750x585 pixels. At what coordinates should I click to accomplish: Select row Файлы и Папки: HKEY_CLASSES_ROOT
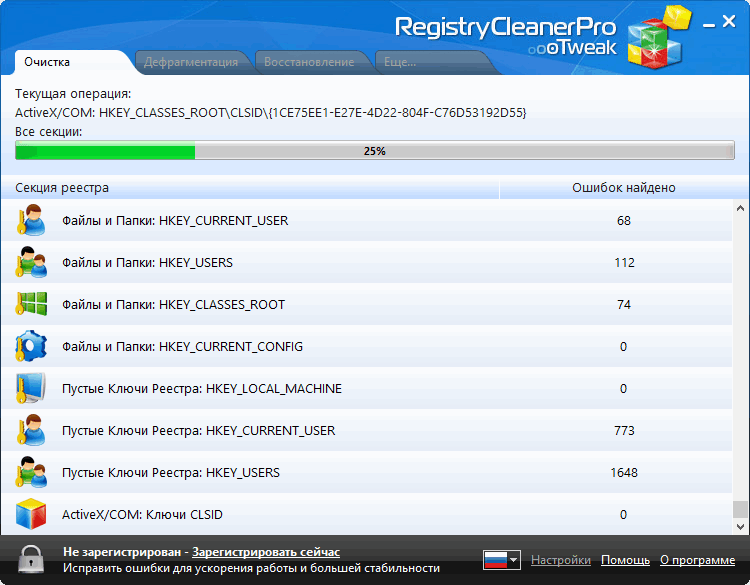click(366, 304)
